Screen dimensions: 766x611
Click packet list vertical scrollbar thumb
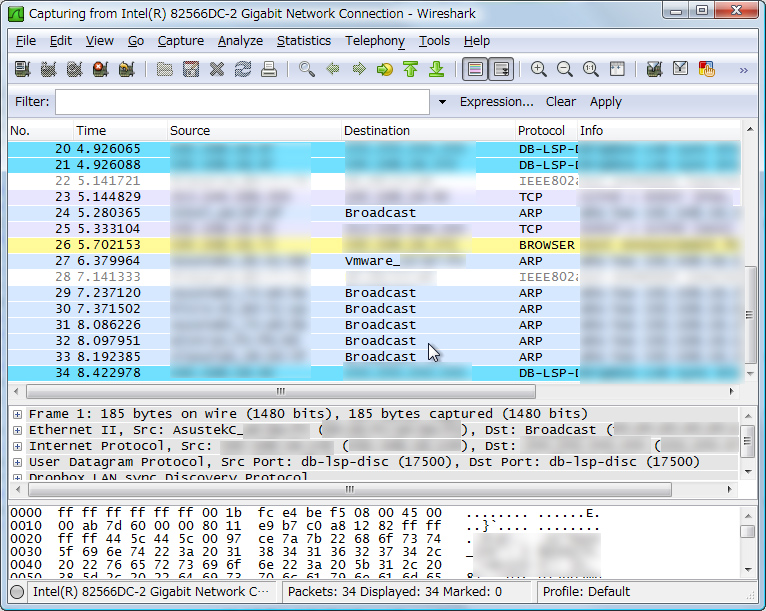pyautogui.click(x=749, y=315)
